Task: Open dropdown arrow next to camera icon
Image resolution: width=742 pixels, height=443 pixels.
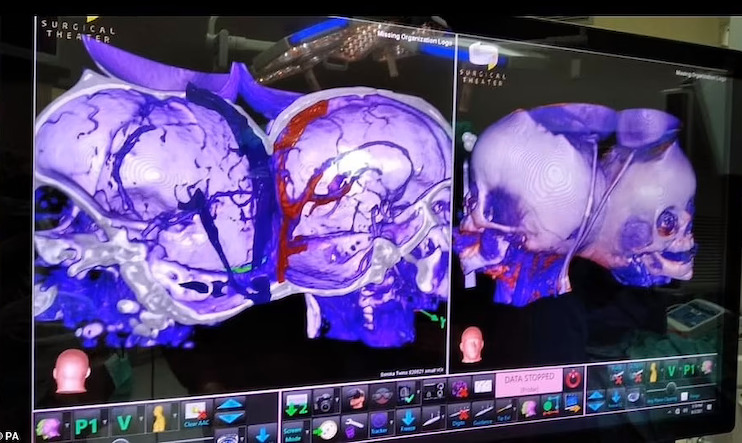Action: tap(337, 401)
